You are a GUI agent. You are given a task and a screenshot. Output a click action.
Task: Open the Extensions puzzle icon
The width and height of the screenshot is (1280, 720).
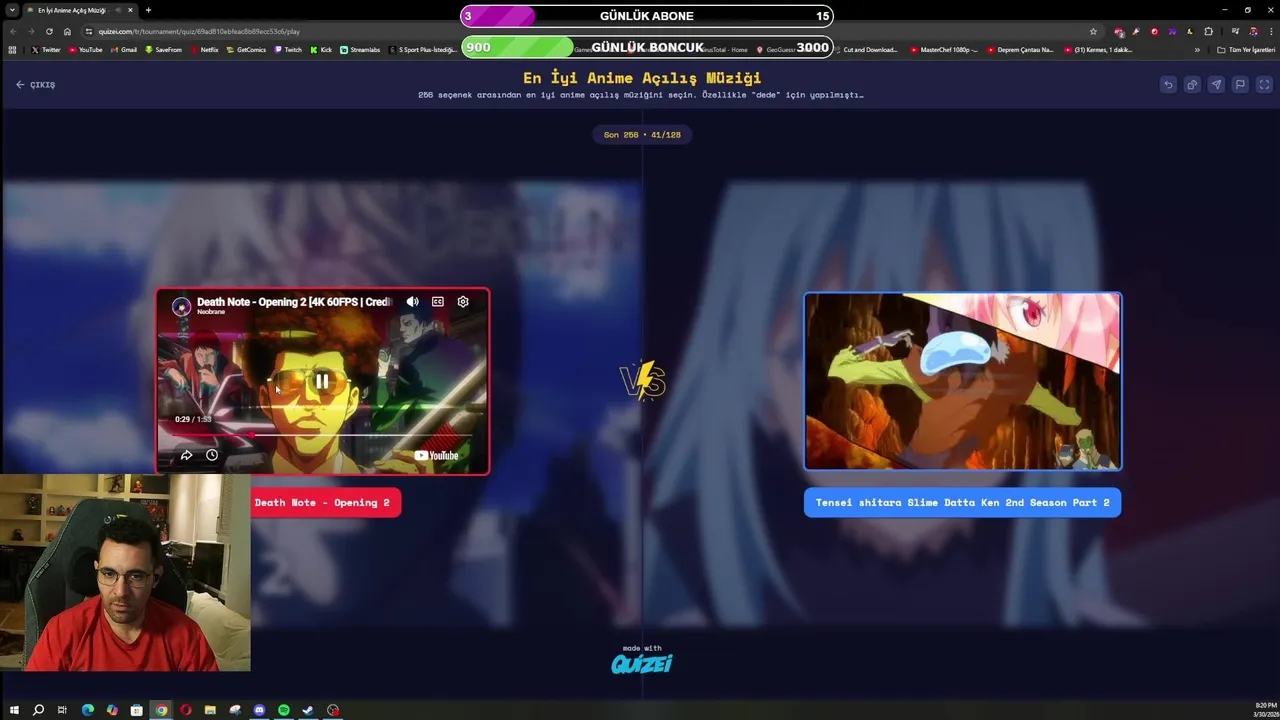pos(1208,31)
